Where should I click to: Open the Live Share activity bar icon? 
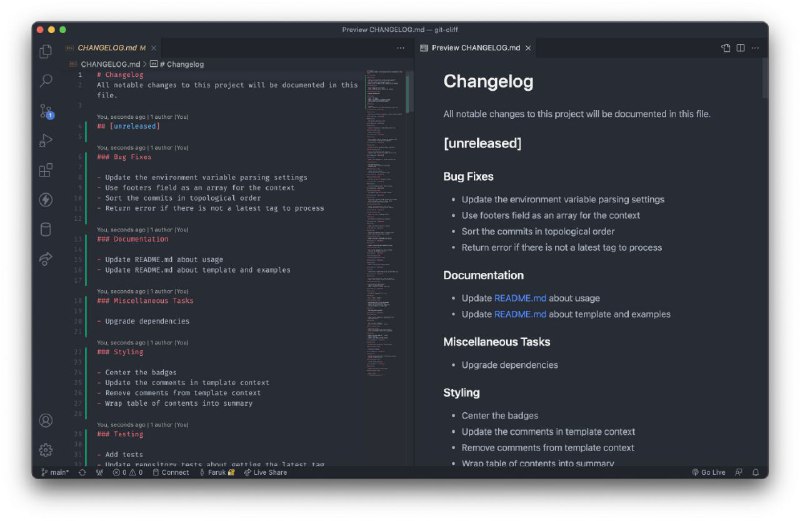(x=46, y=259)
